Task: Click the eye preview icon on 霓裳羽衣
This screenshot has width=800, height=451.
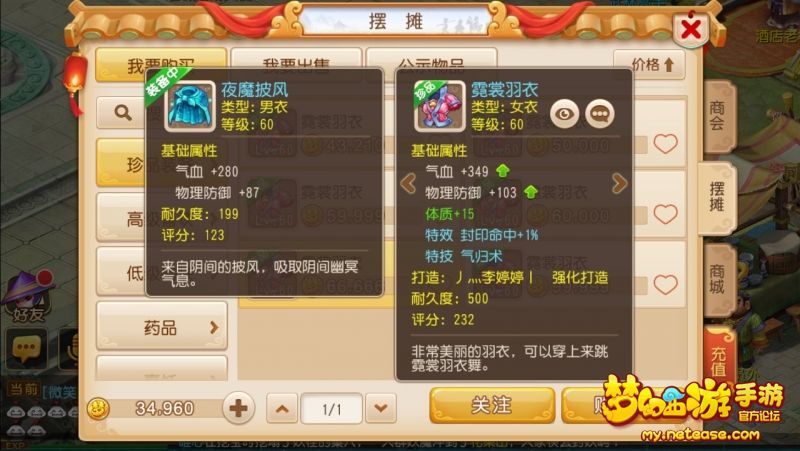Action: 564,114
